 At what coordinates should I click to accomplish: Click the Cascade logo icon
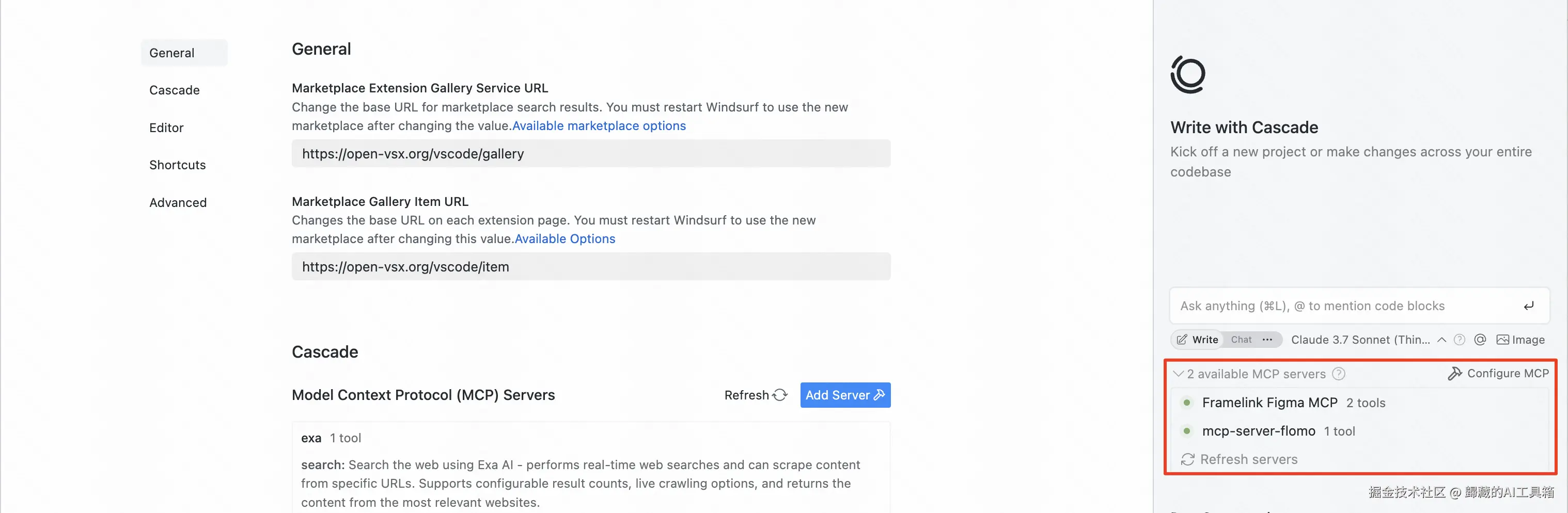[1187, 75]
